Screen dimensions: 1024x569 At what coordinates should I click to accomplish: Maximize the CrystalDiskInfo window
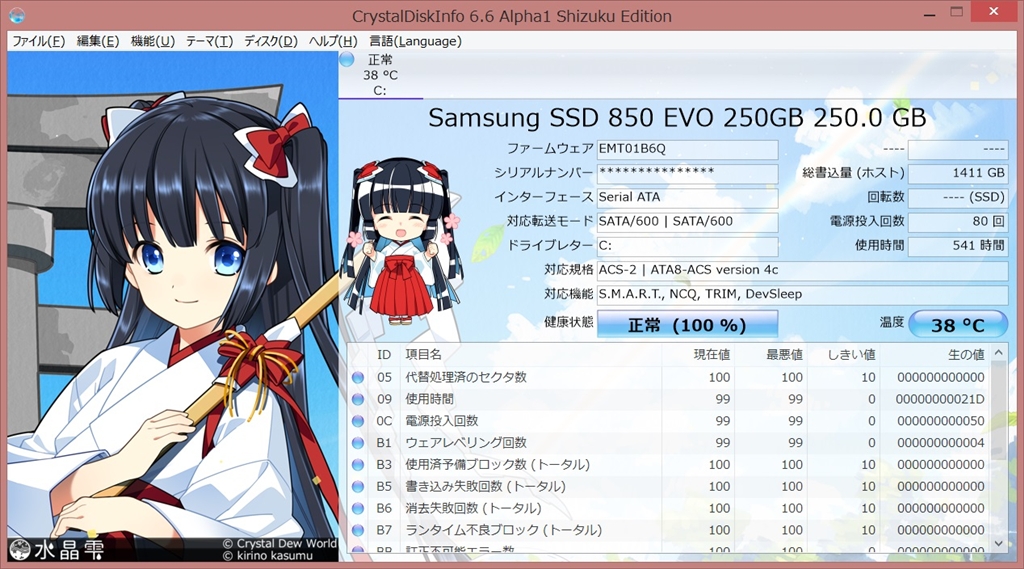[x=957, y=12]
